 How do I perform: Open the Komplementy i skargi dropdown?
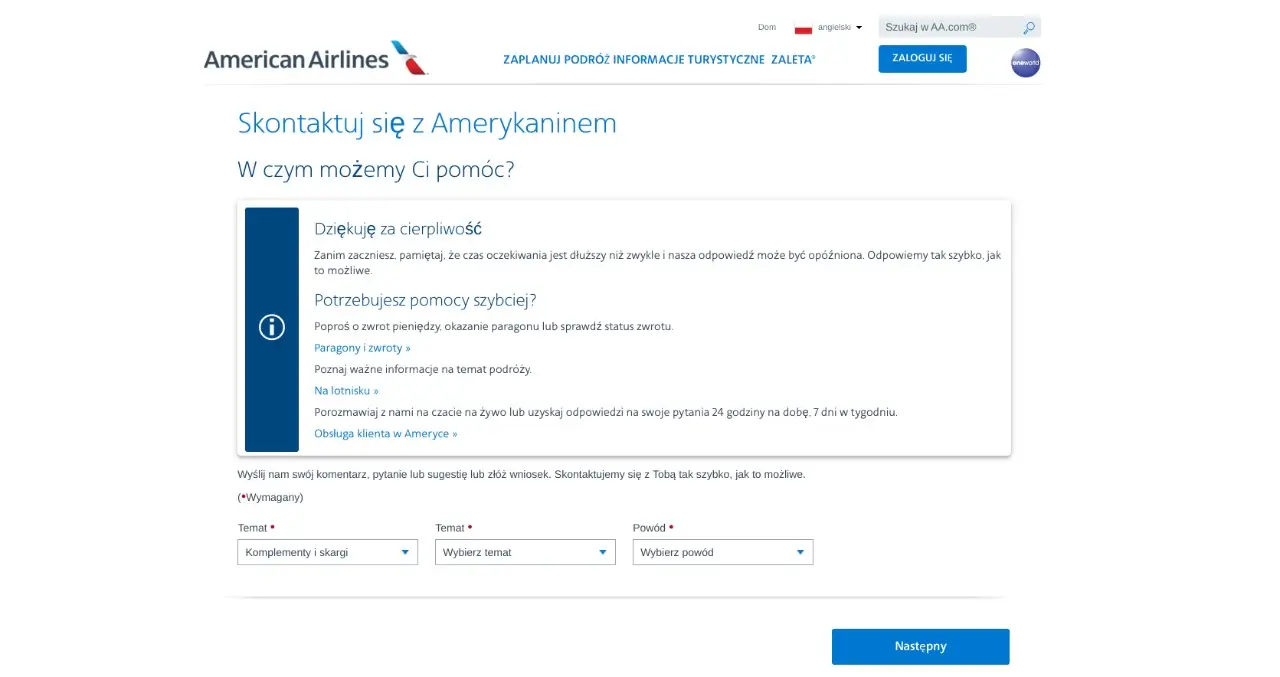(327, 552)
